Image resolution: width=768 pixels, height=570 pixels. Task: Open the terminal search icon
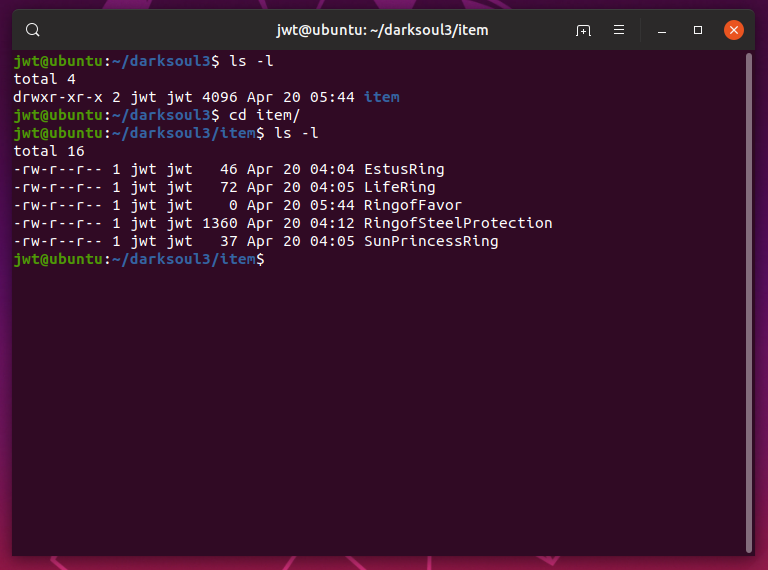click(33, 30)
